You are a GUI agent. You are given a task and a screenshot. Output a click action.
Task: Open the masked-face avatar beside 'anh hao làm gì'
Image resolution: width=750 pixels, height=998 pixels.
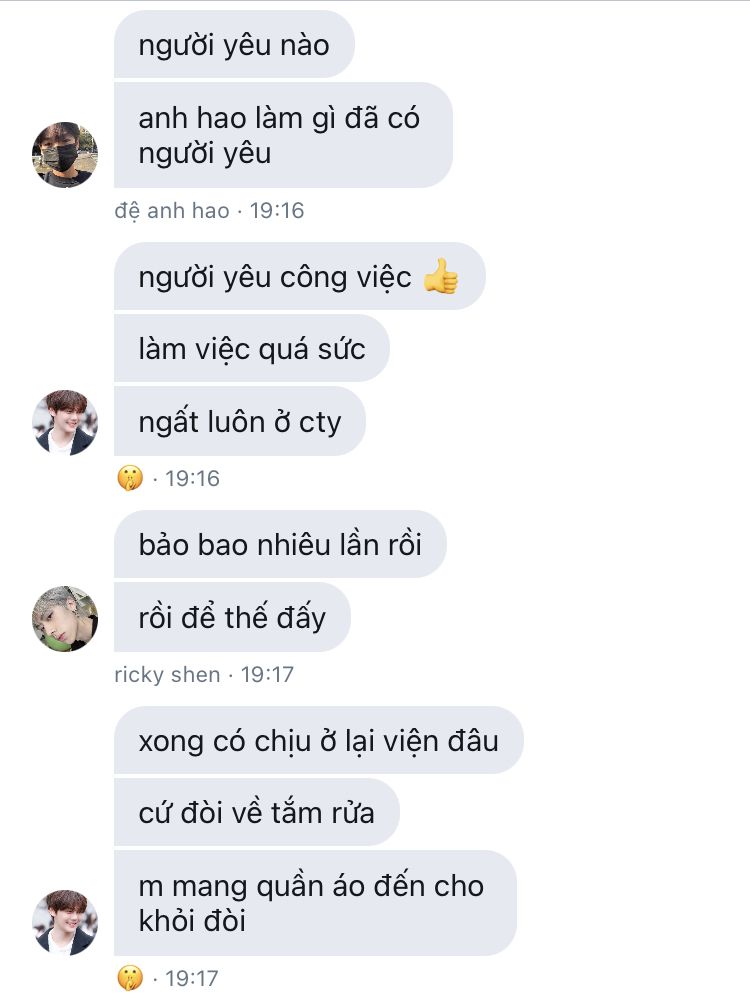[x=65, y=155]
